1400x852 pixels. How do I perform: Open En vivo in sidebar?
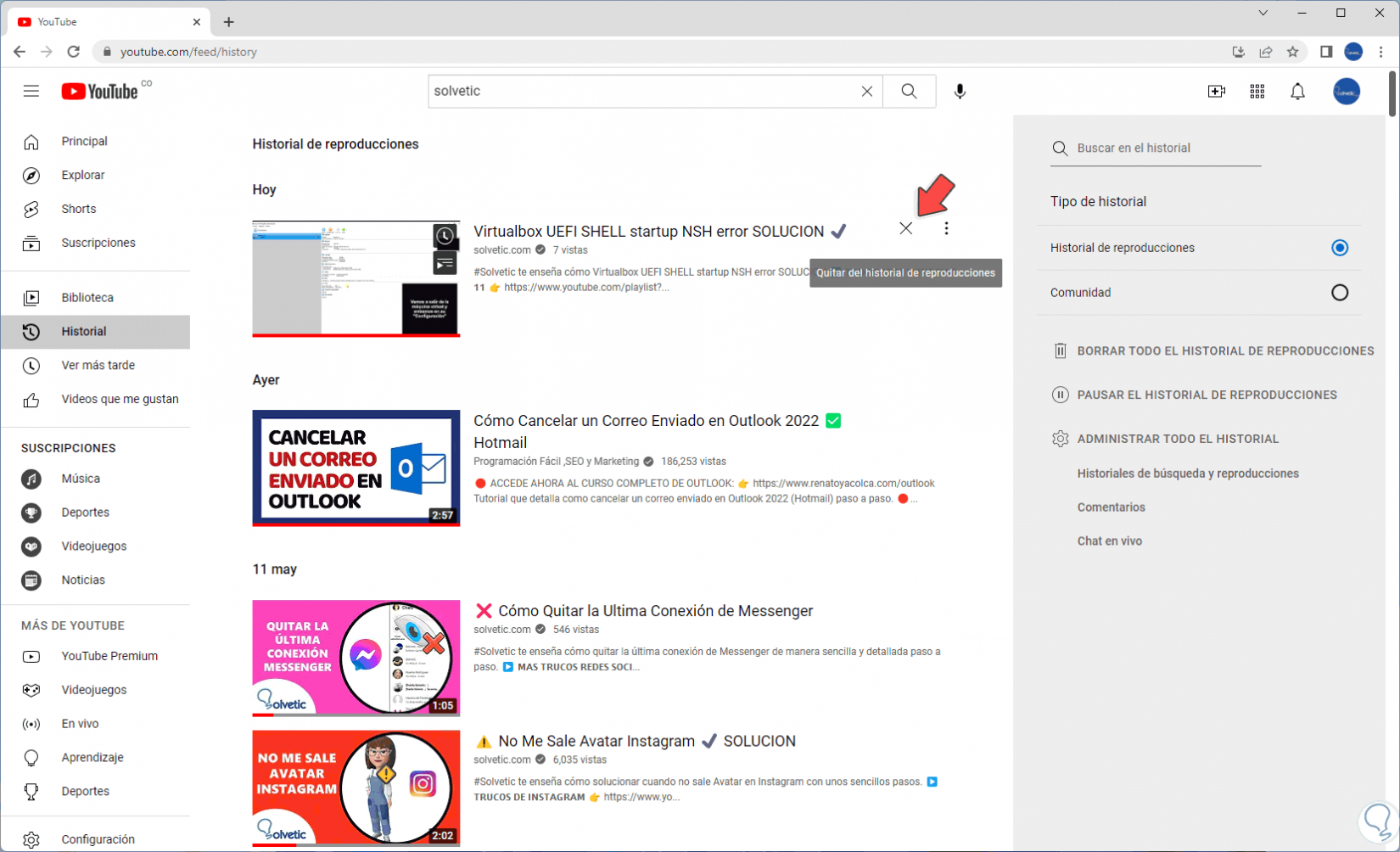coord(95,724)
